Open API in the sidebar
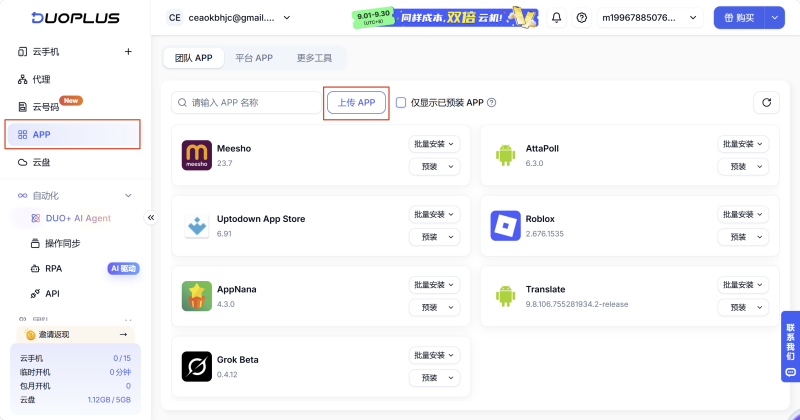The height and width of the screenshot is (420, 800). pos(52,293)
